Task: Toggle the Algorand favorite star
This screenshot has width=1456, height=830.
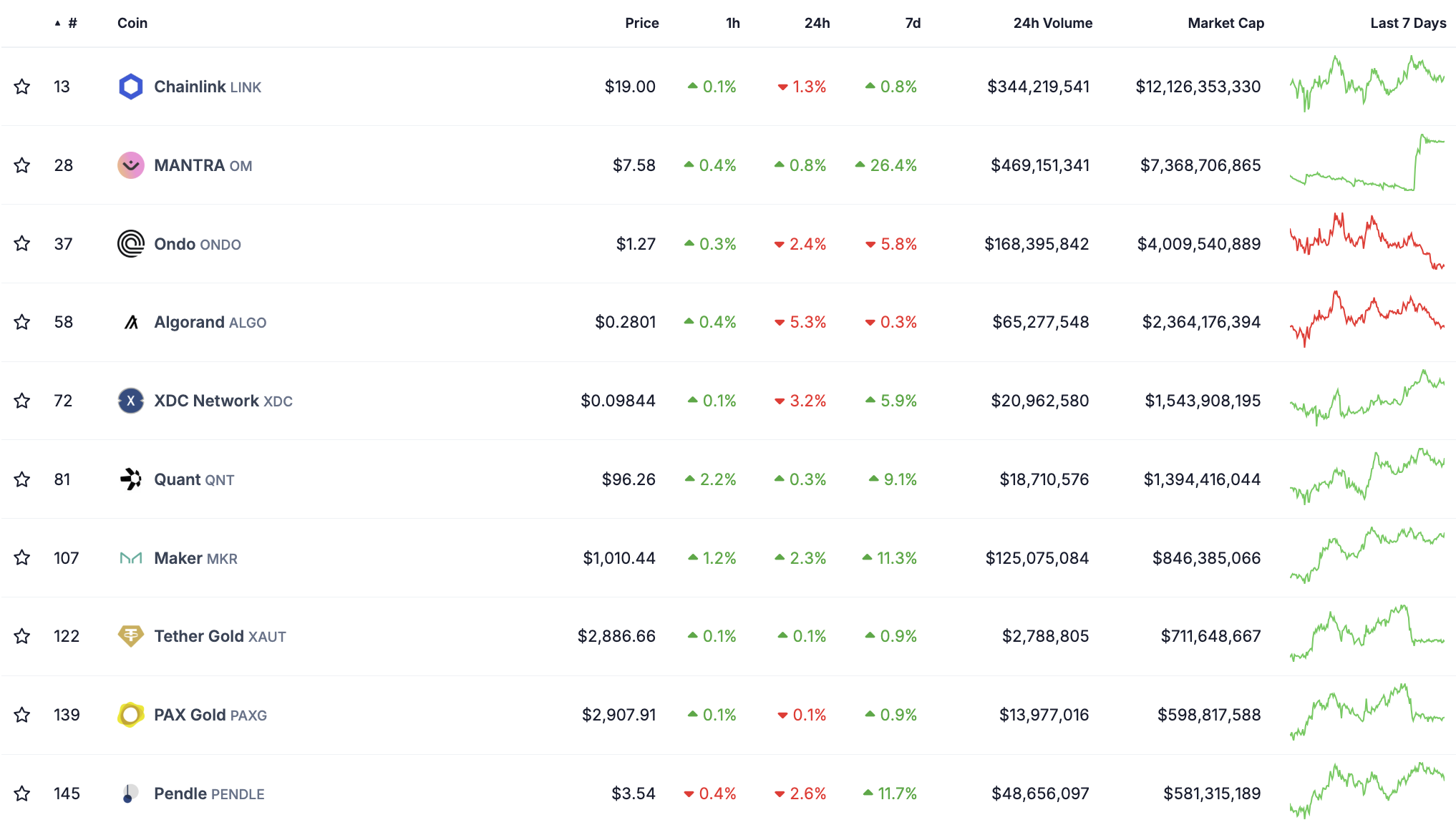Action: click(x=22, y=322)
